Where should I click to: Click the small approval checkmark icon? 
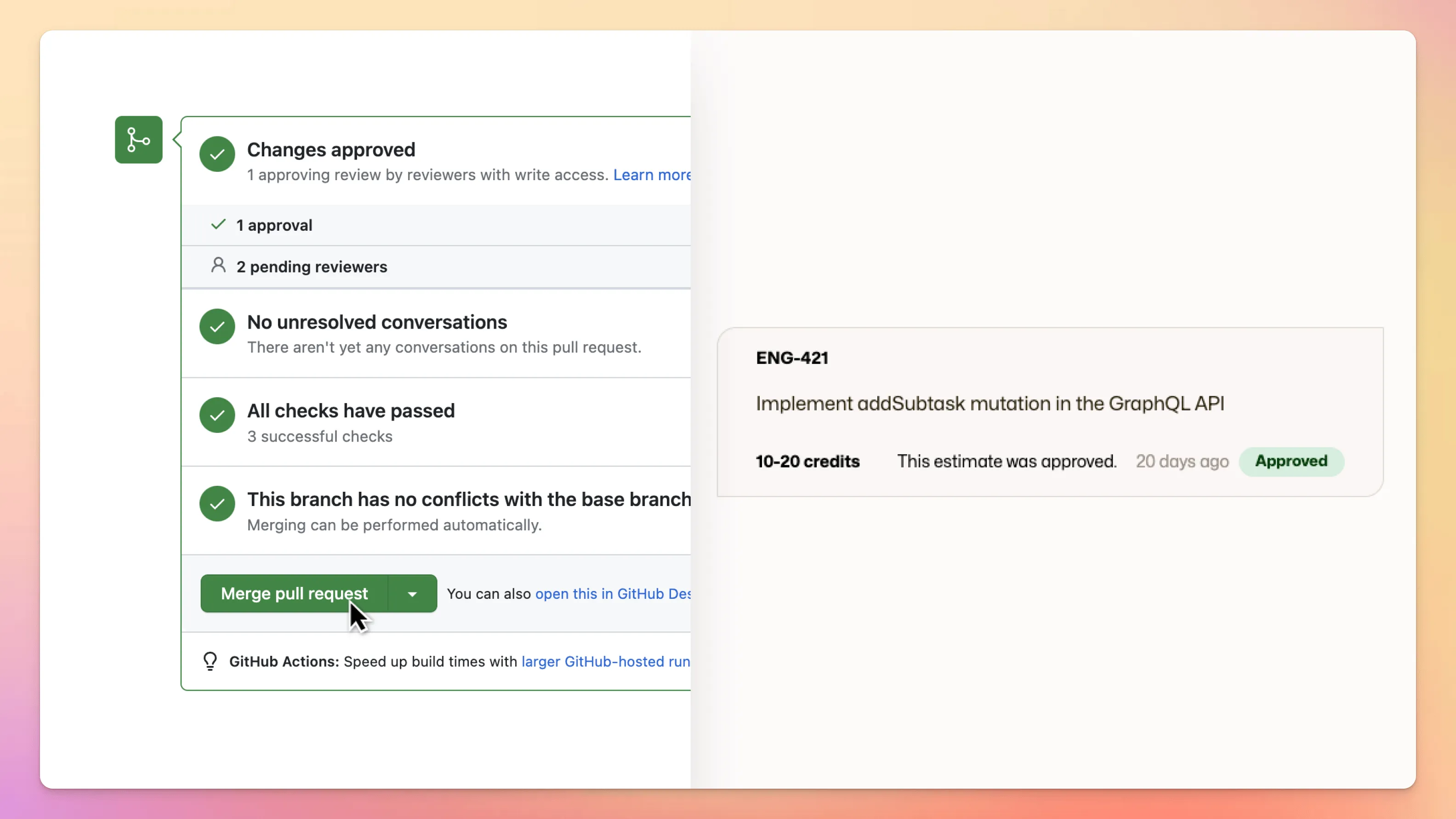click(x=218, y=224)
